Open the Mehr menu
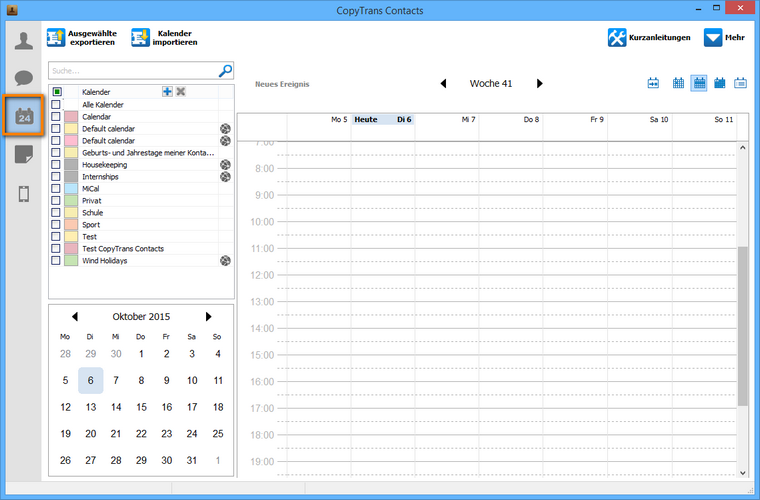 [724, 38]
